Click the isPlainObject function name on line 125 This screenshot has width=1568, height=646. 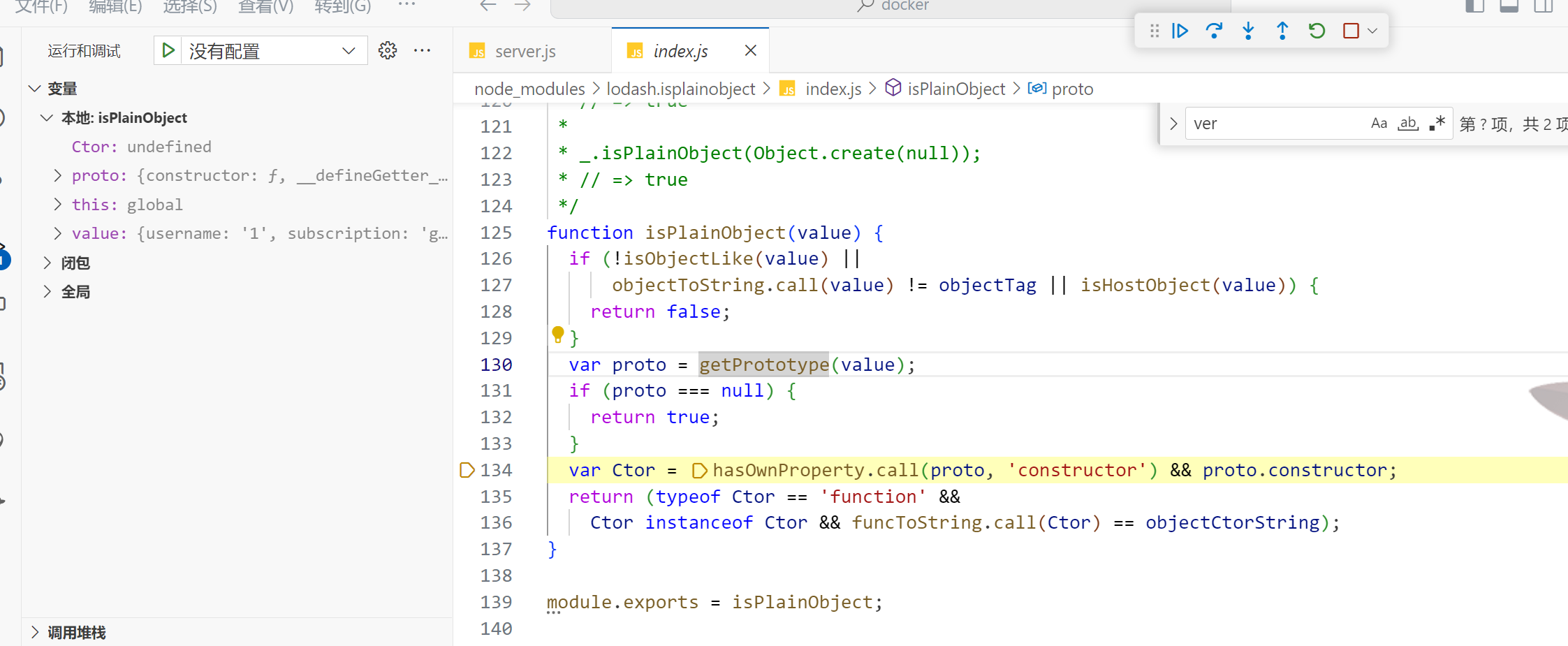(715, 233)
